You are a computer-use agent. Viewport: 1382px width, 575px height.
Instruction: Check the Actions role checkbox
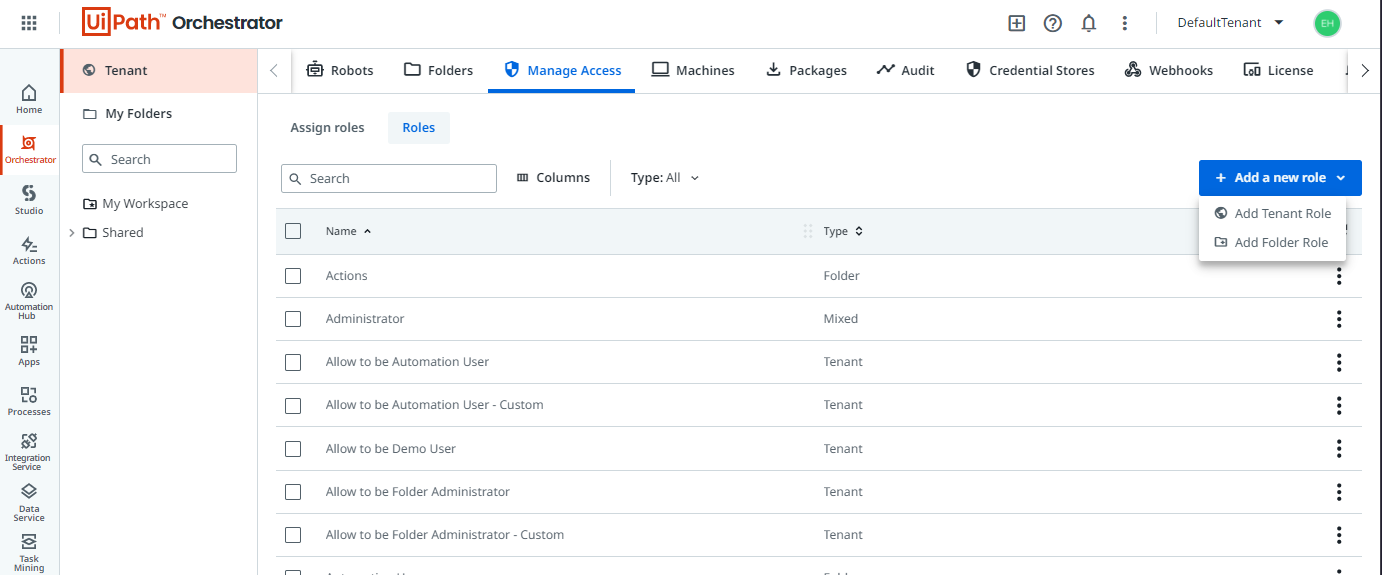pos(293,276)
